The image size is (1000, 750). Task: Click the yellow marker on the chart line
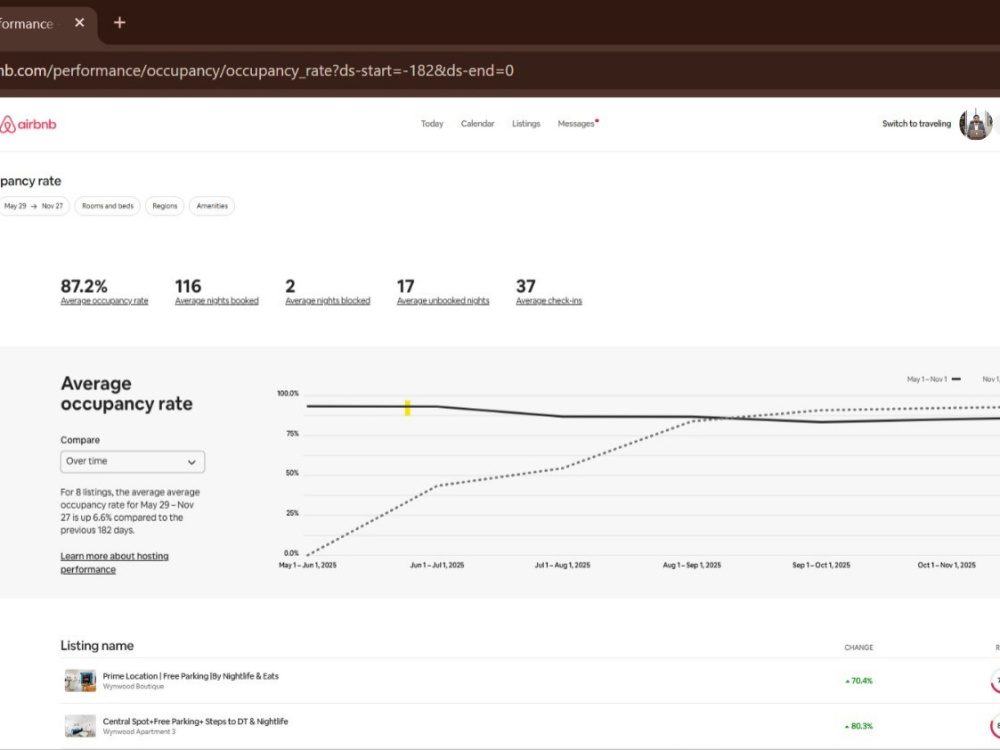[x=408, y=408]
